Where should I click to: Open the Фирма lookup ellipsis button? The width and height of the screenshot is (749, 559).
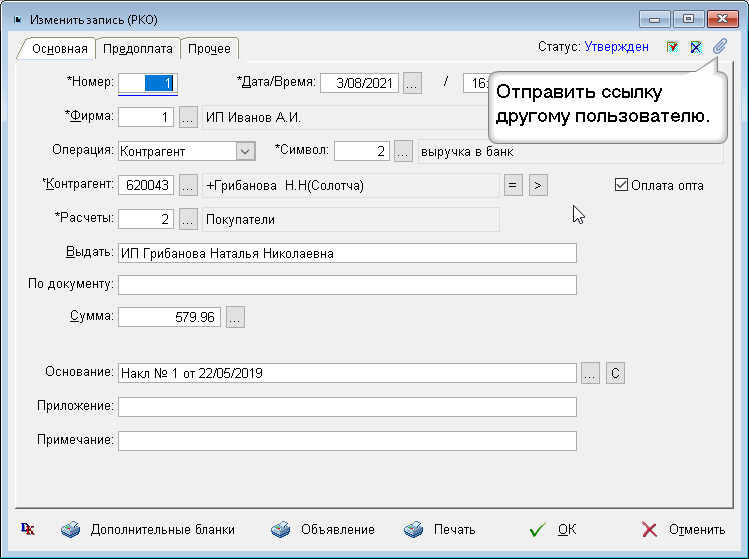point(188,118)
